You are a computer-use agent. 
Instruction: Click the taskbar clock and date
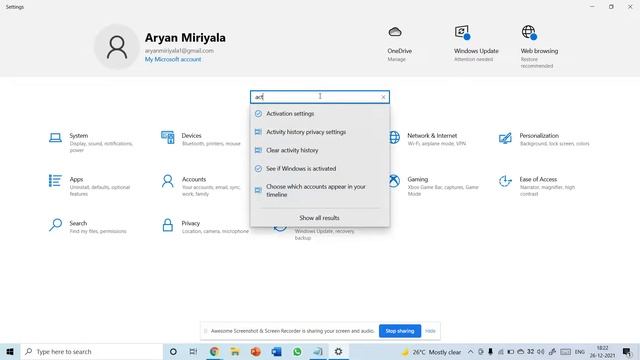pyautogui.click(x=602, y=352)
